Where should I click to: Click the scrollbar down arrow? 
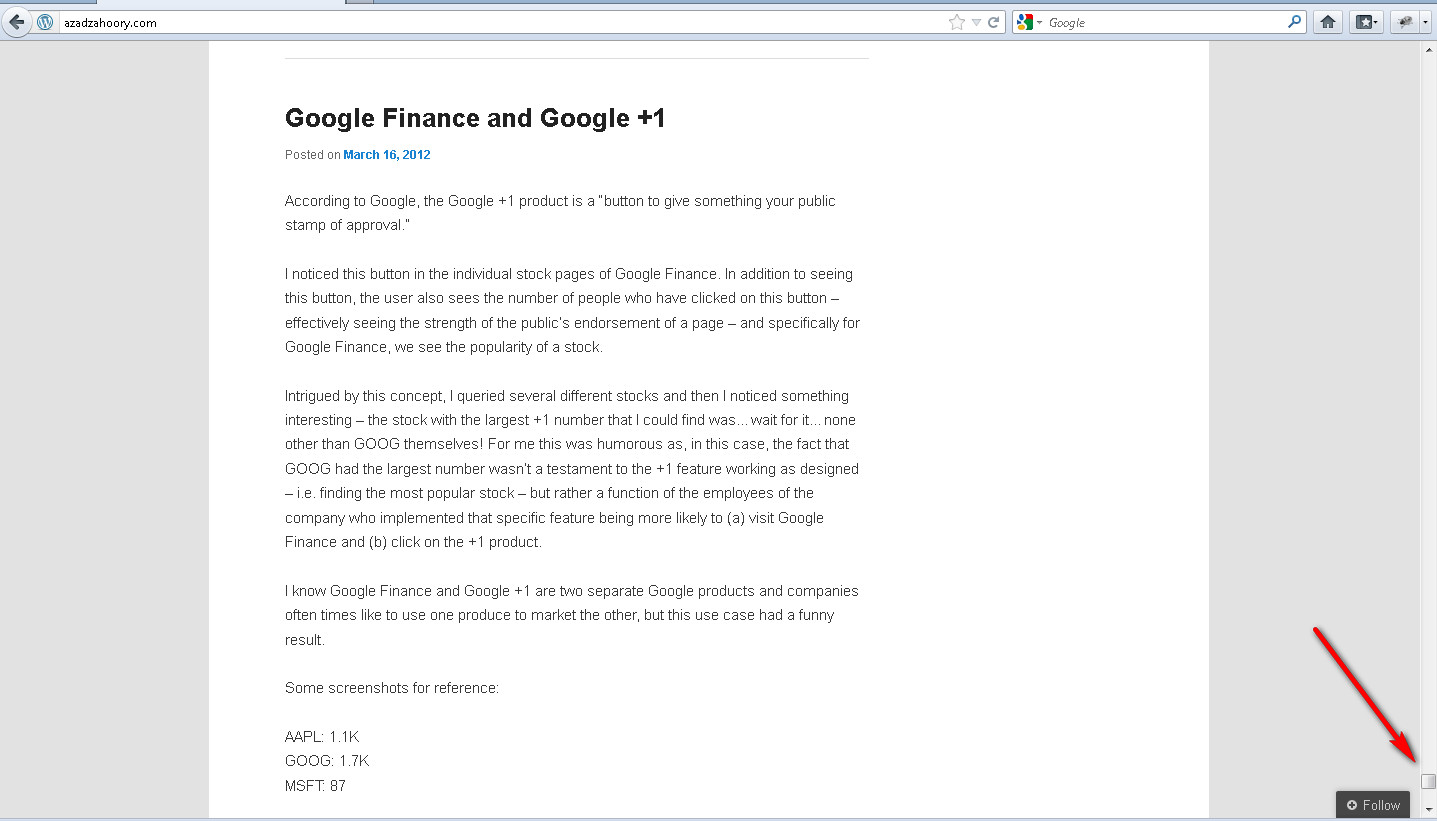pos(1429,808)
